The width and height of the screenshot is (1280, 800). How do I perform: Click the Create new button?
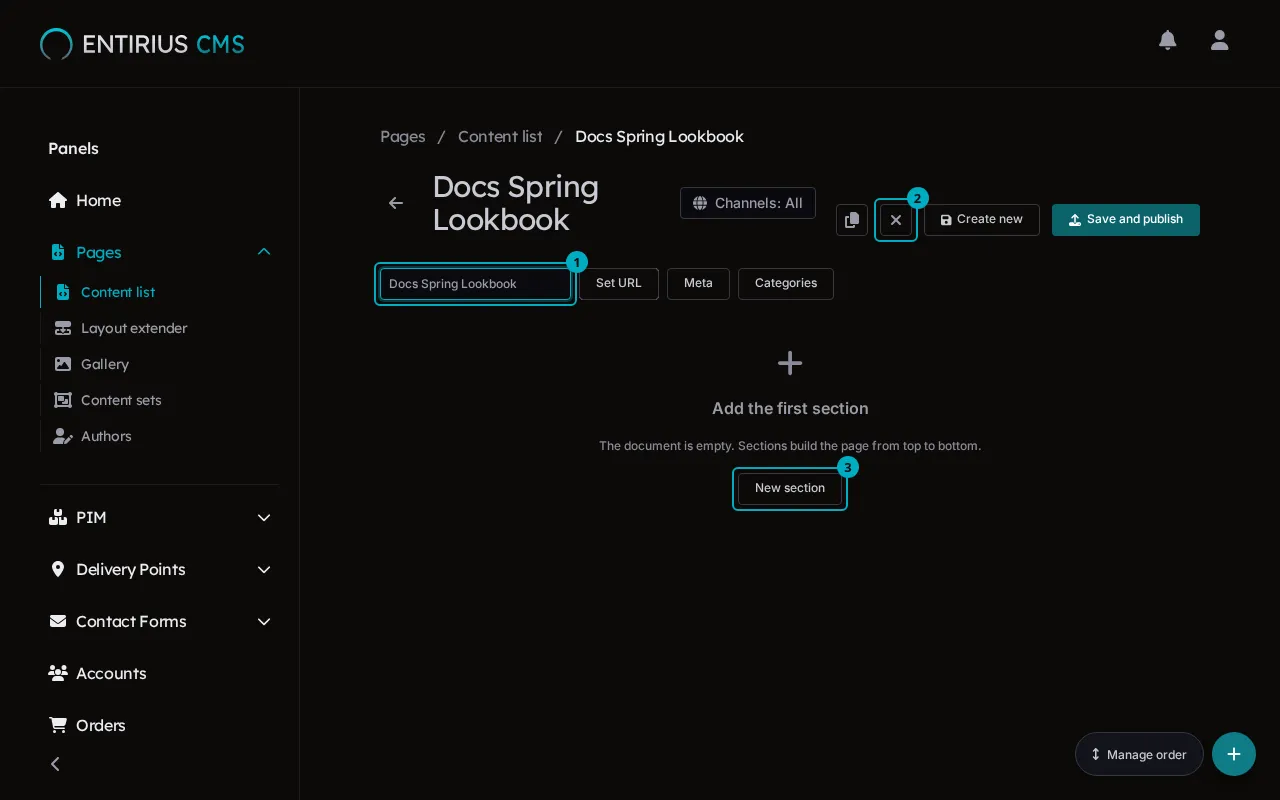pos(982,220)
